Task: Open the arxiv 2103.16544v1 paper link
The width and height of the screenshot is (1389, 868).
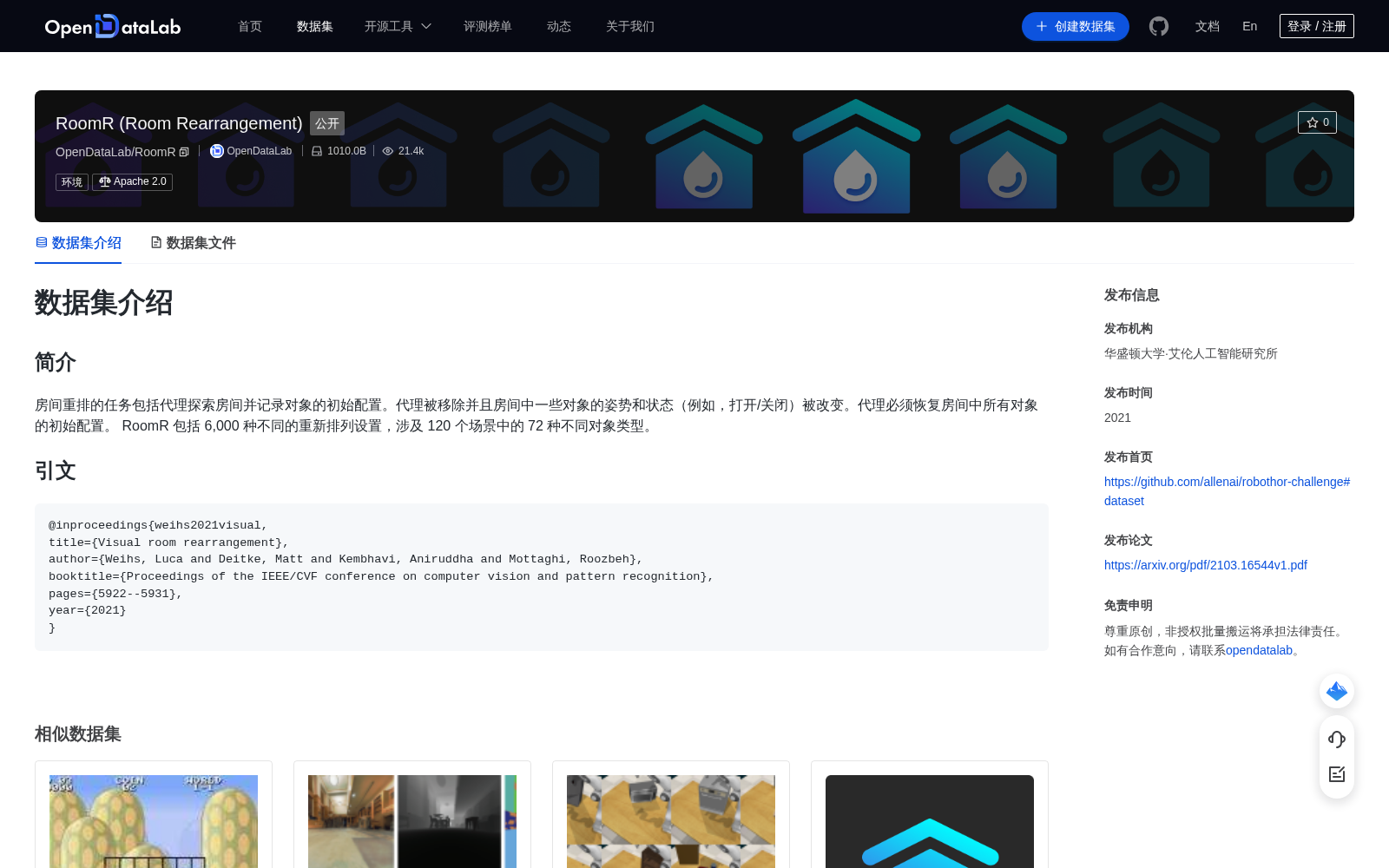Action: (x=1206, y=565)
